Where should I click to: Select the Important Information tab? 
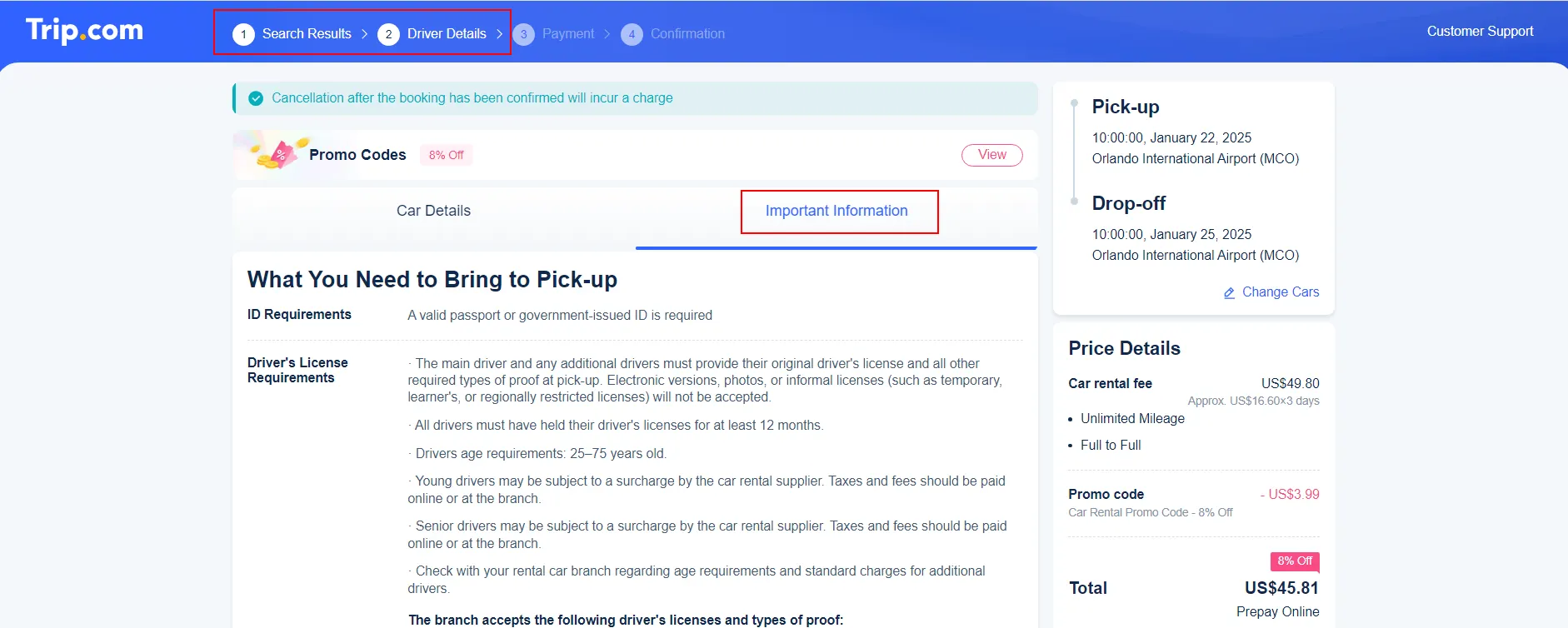pos(836,211)
